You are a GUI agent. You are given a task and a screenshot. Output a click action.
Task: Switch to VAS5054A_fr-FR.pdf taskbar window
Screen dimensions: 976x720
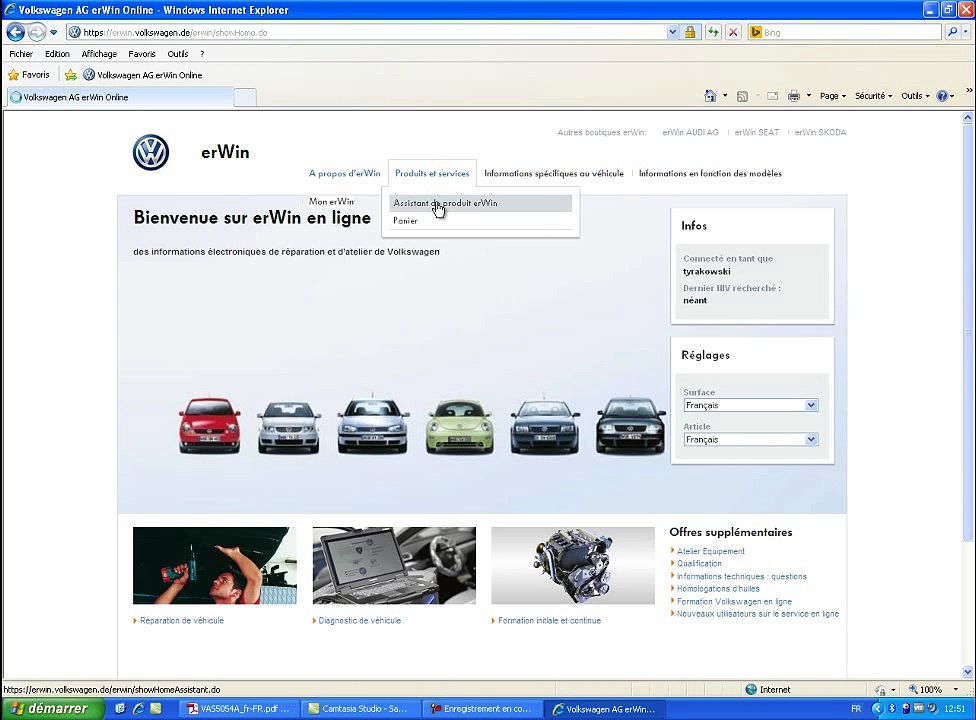coord(238,709)
